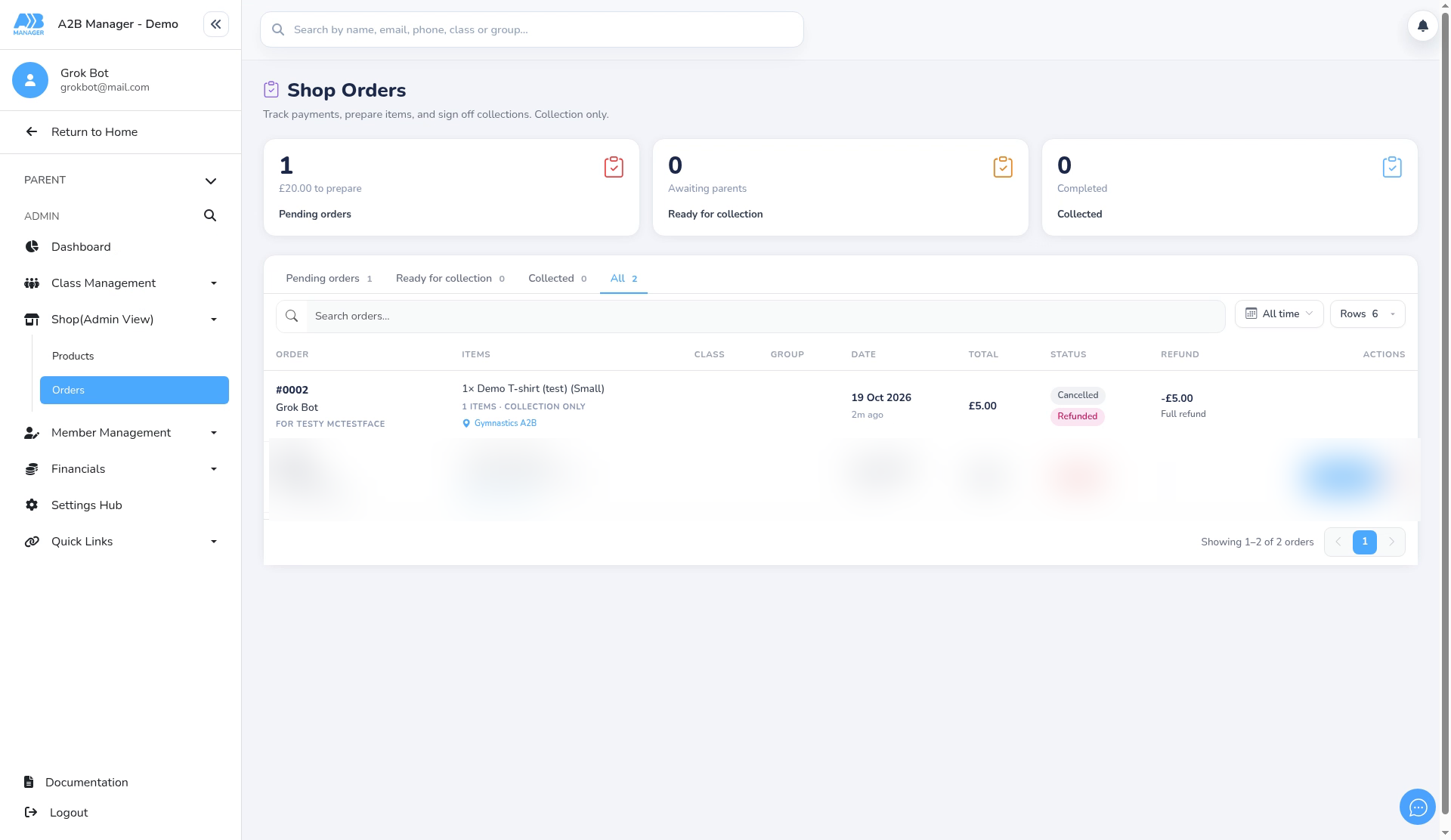Go to page 1 of orders
The height and width of the screenshot is (840, 1451).
coord(1364,542)
